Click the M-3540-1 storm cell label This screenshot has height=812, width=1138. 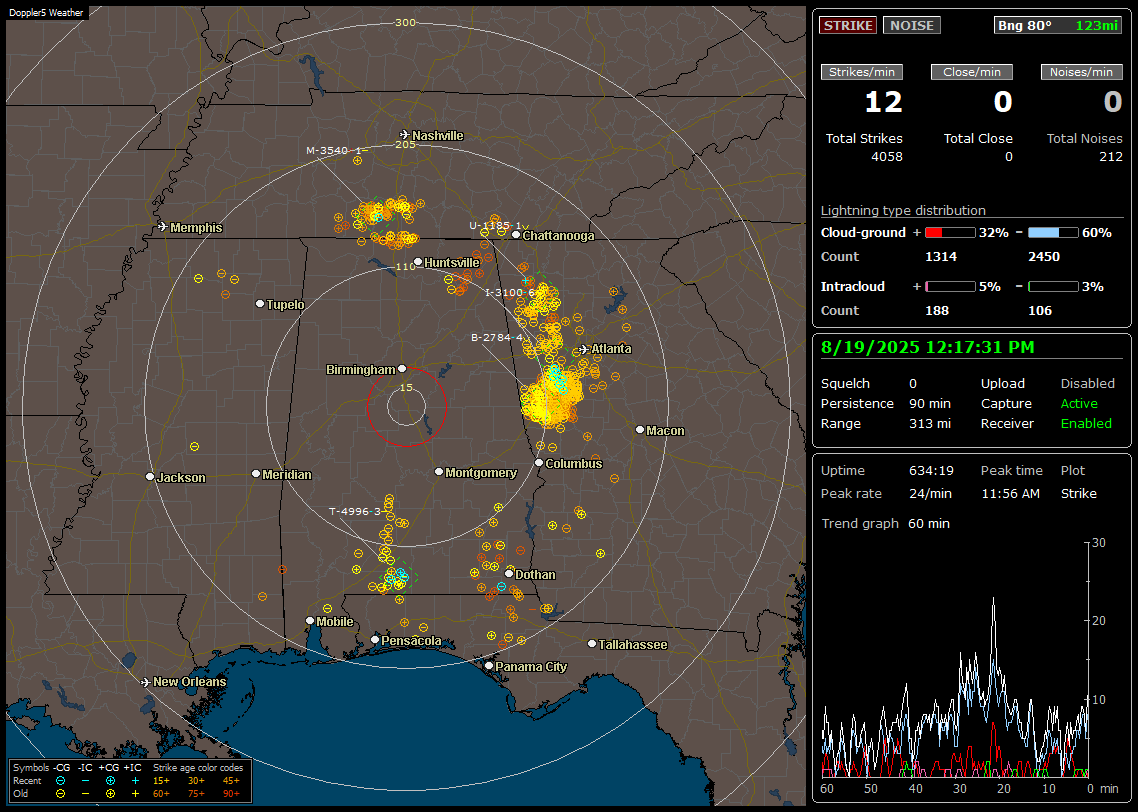click(x=333, y=150)
